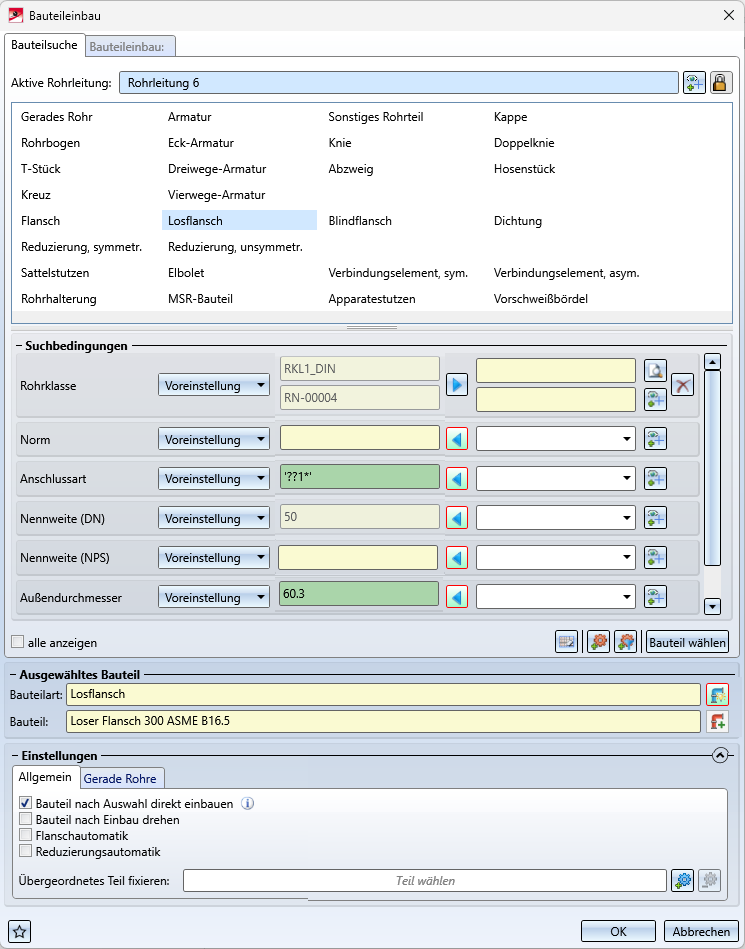Click the pick-from-part icon in Außendurchmesser row

pos(655,597)
